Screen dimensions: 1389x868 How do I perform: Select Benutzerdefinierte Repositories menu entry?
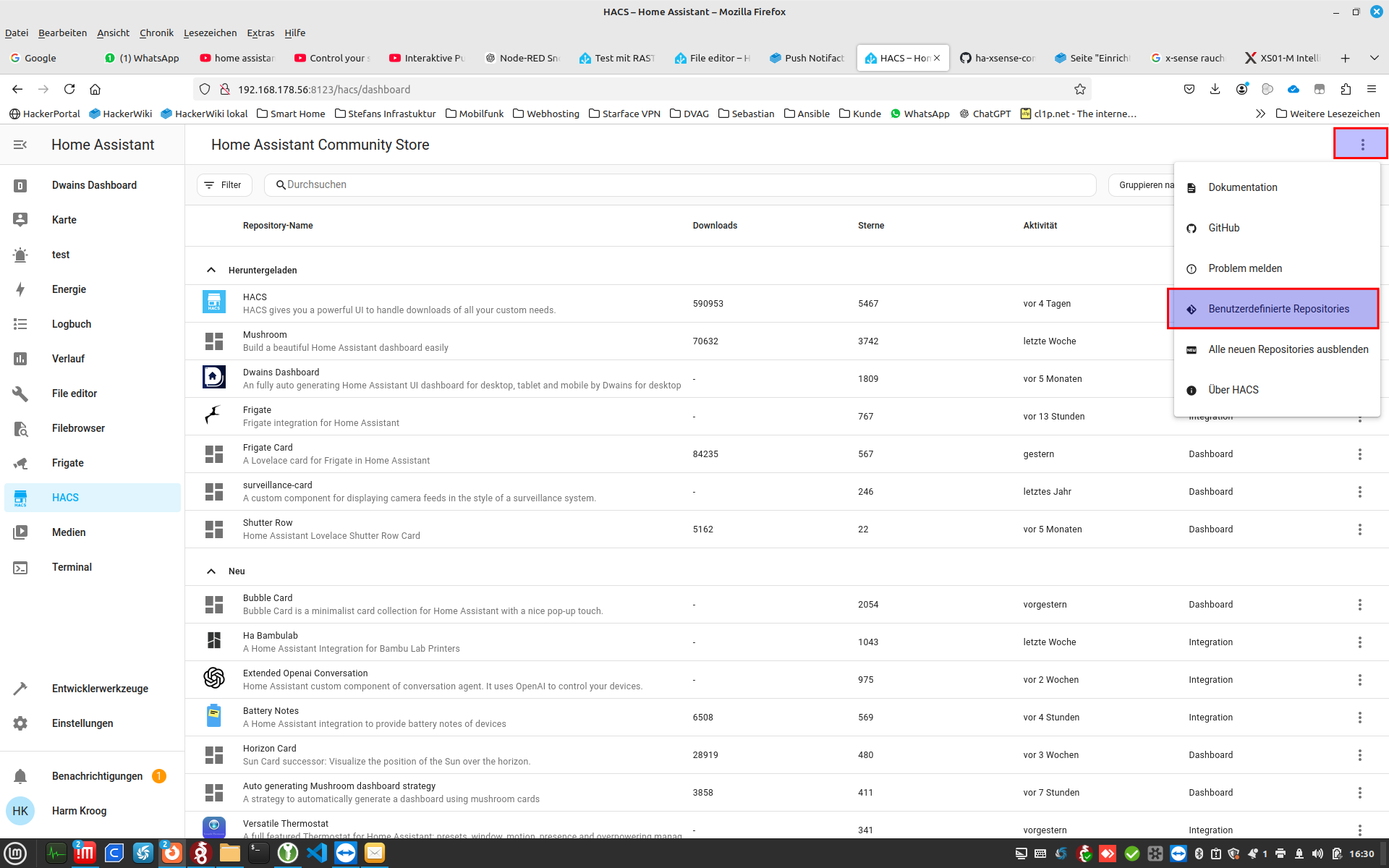(x=1278, y=309)
